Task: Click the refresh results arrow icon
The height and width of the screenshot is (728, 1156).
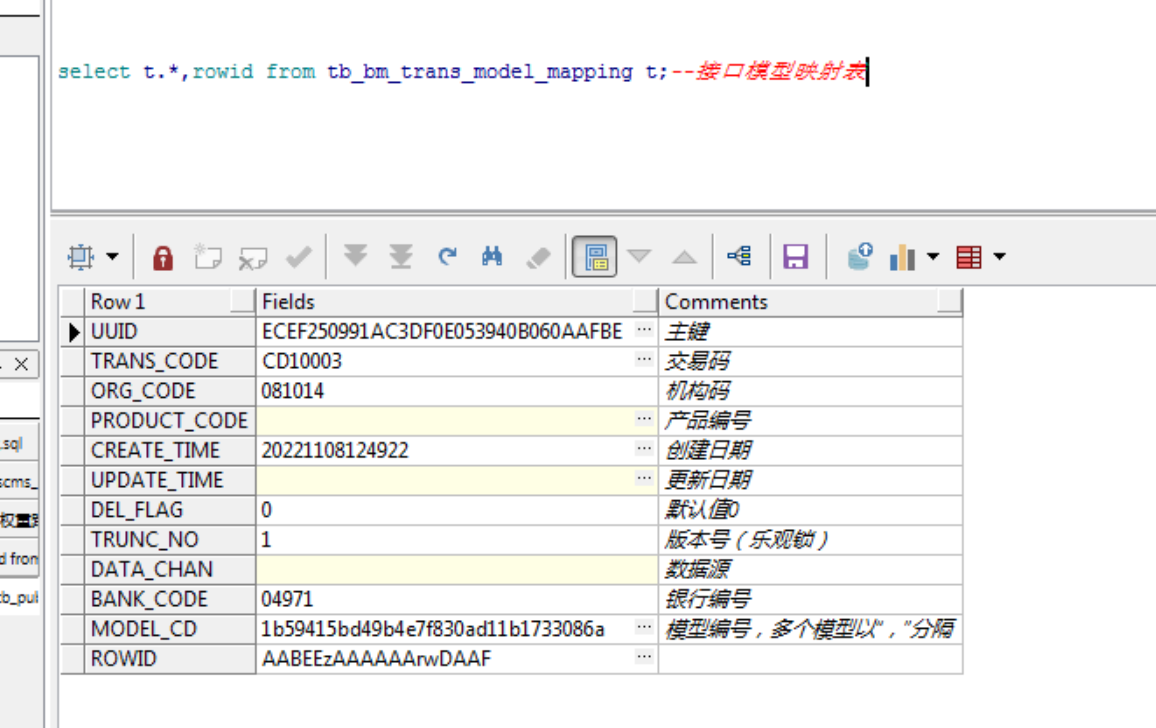Action: coord(447,257)
